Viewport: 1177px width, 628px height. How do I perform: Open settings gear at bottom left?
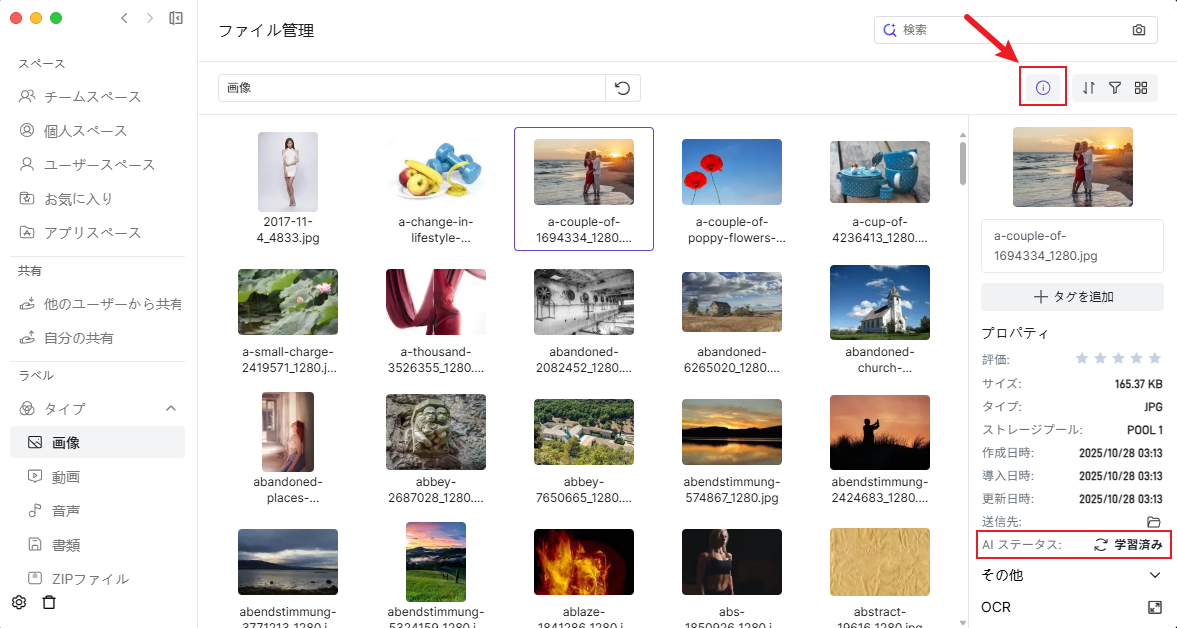pyautogui.click(x=18, y=602)
